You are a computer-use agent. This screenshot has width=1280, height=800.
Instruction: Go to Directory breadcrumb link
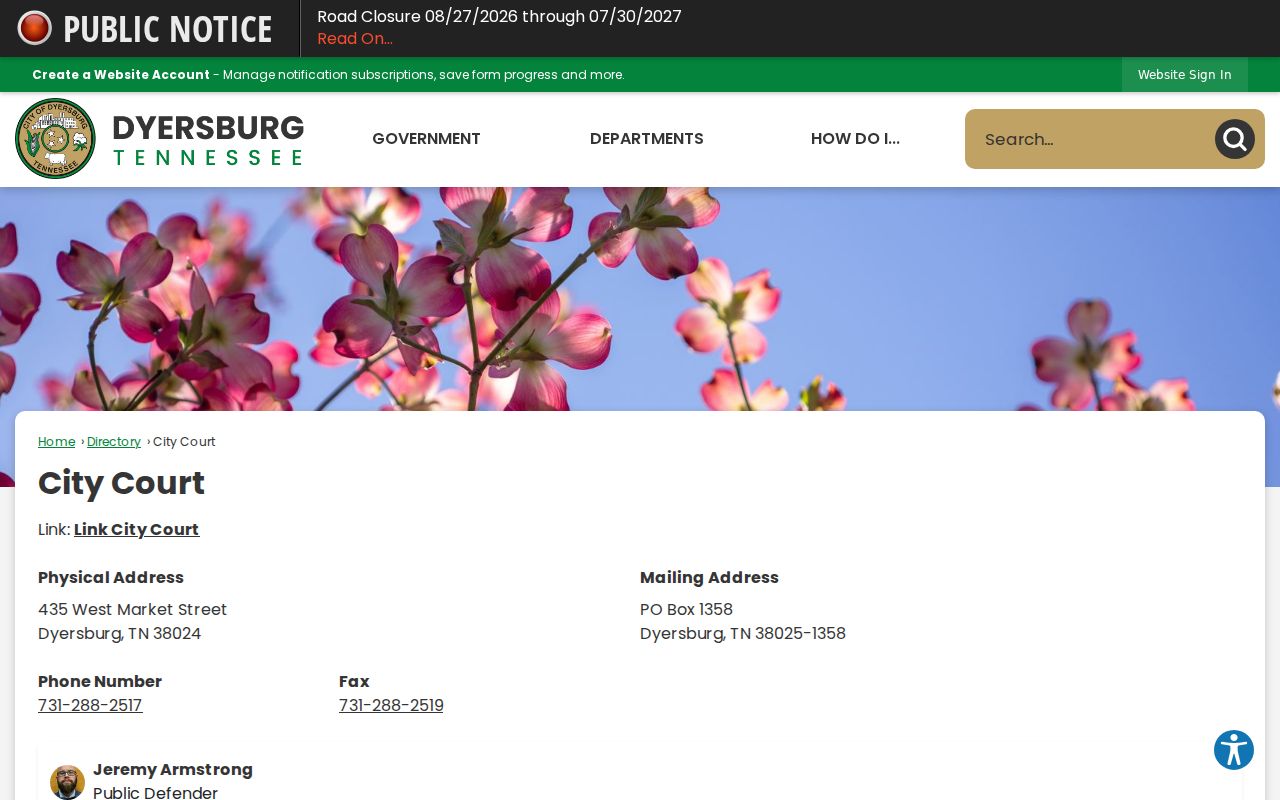tap(114, 442)
